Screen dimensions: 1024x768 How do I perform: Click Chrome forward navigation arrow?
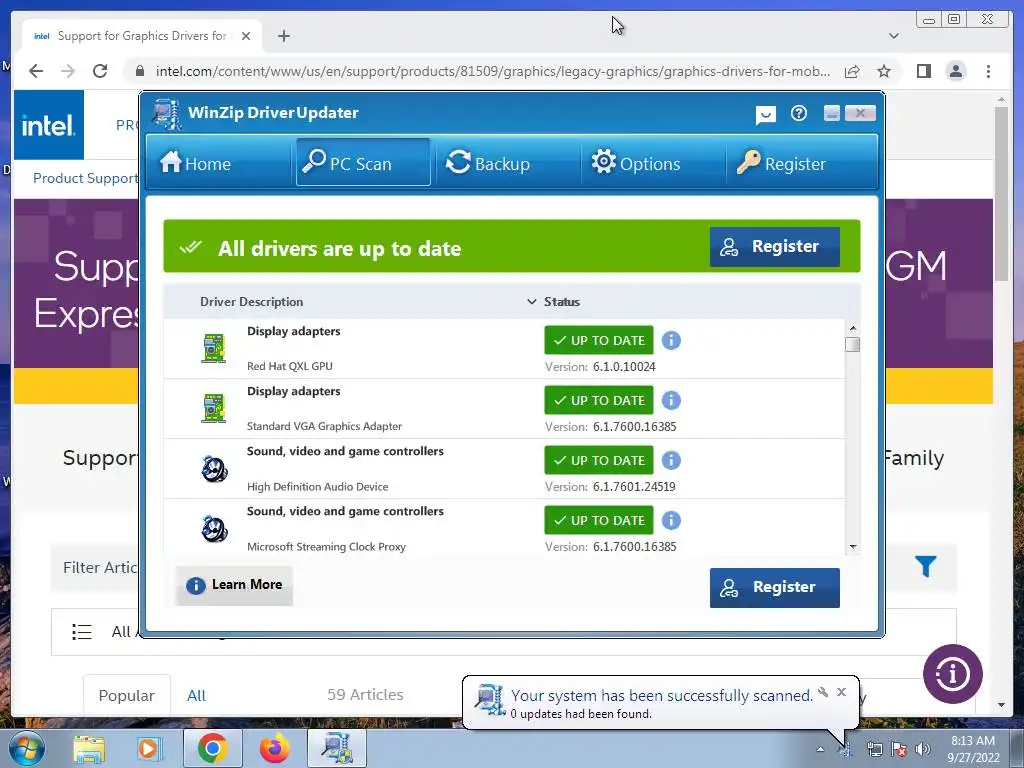pyautogui.click(x=68, y=71)
